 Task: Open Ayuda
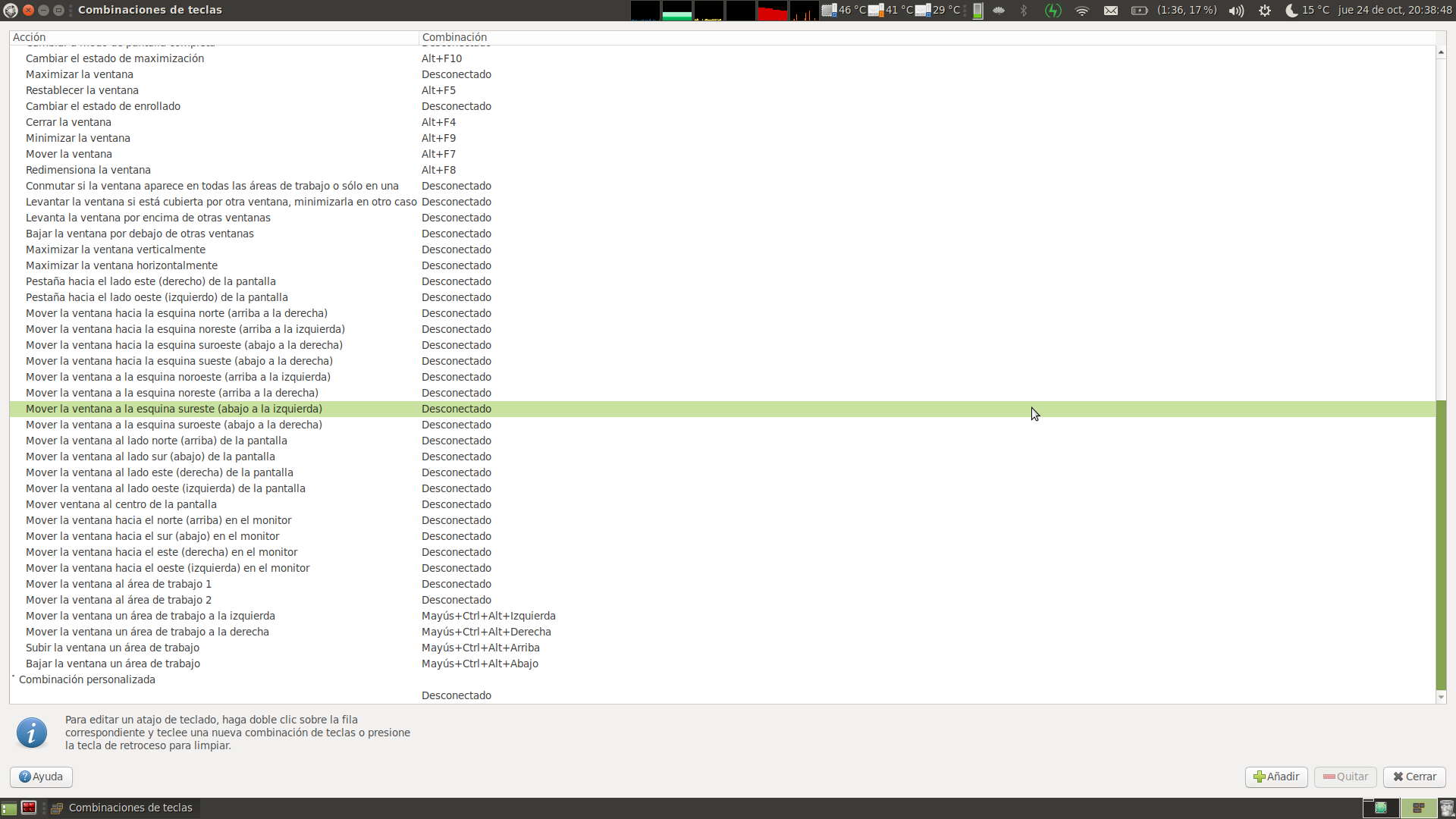pyautogui.click(x=40, y=777)
